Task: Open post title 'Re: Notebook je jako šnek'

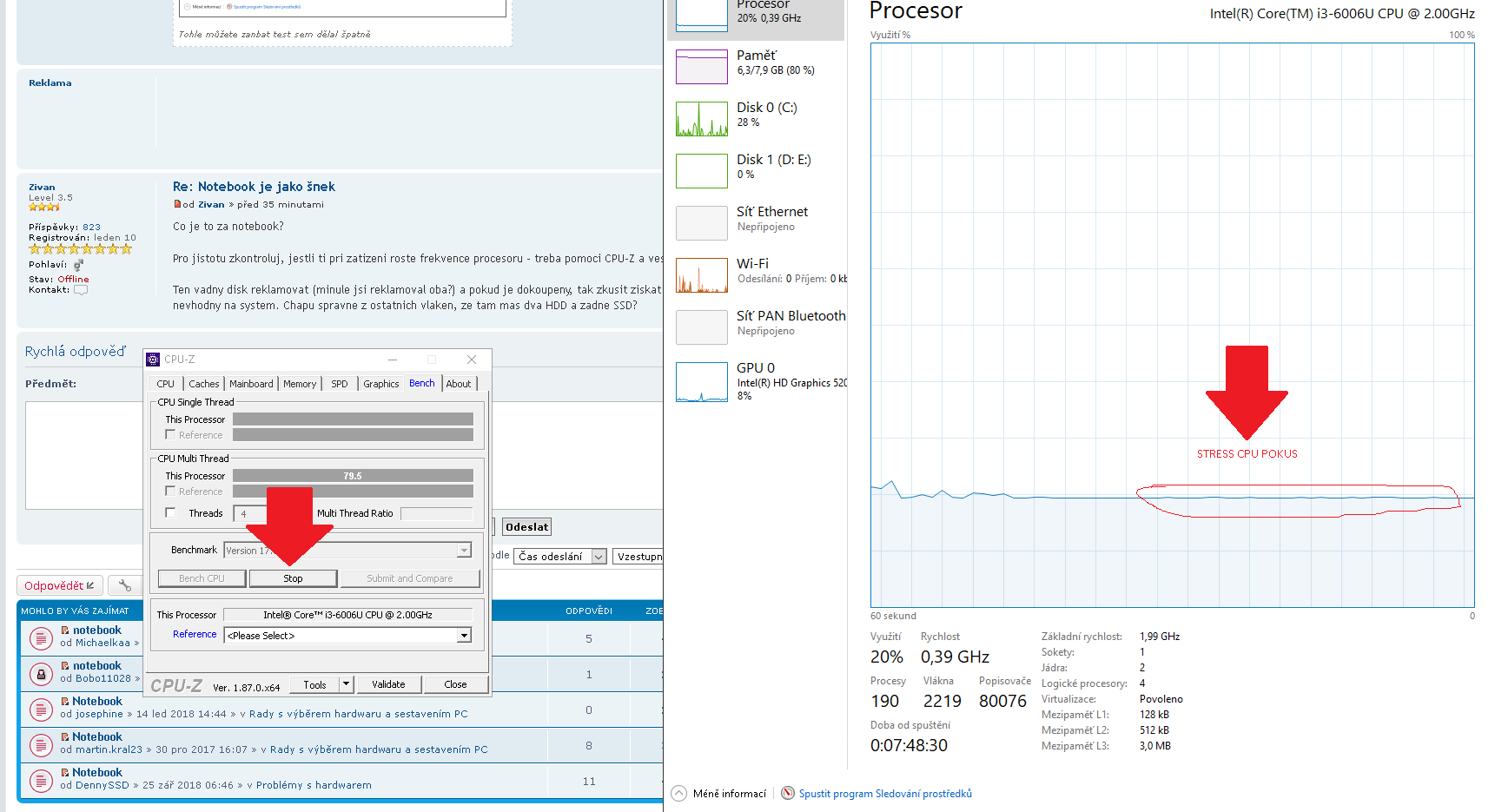Action: coord(254,187)
